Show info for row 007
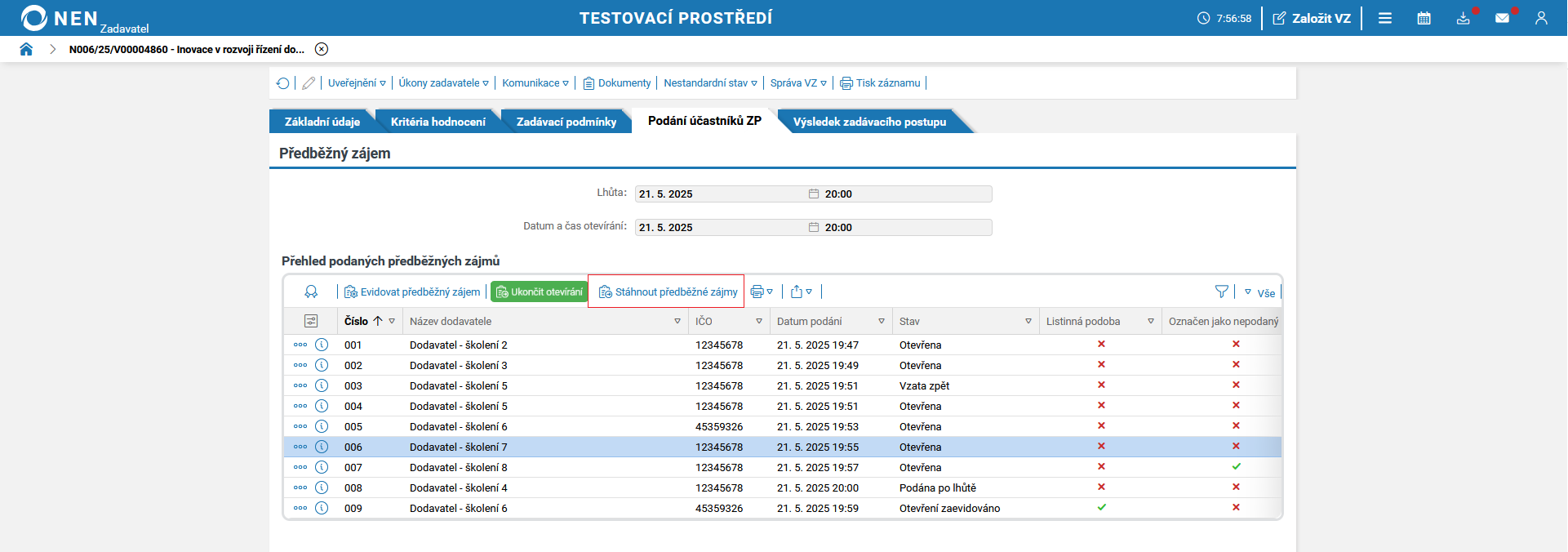Viewport: 1568px width, 552px height. 322,467
